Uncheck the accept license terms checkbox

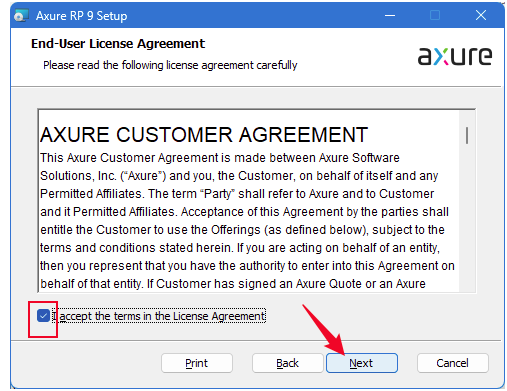pos(43,315)
